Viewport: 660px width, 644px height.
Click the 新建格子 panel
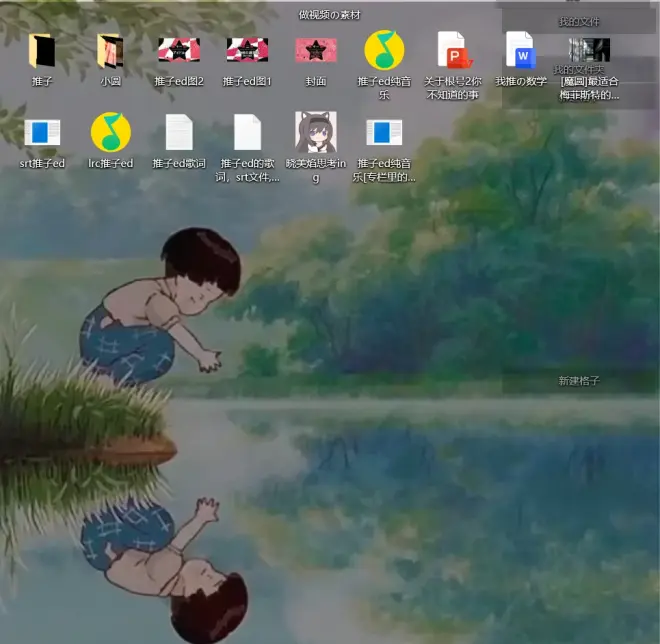pos(579,381)
